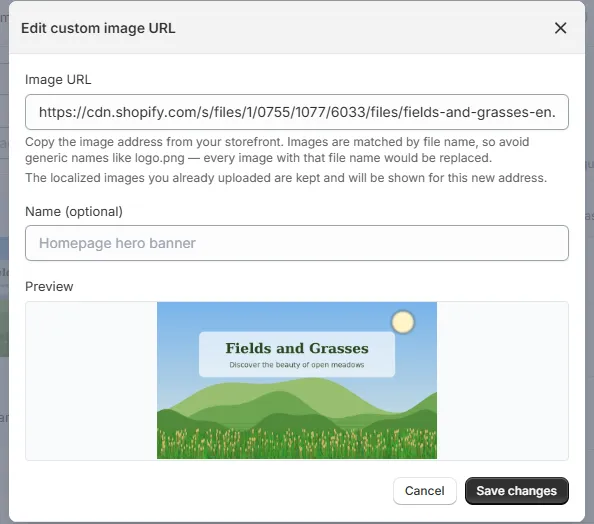
Task: Click help text 'Copy the image address from your storefront'
Action: (x=154, y=142)
